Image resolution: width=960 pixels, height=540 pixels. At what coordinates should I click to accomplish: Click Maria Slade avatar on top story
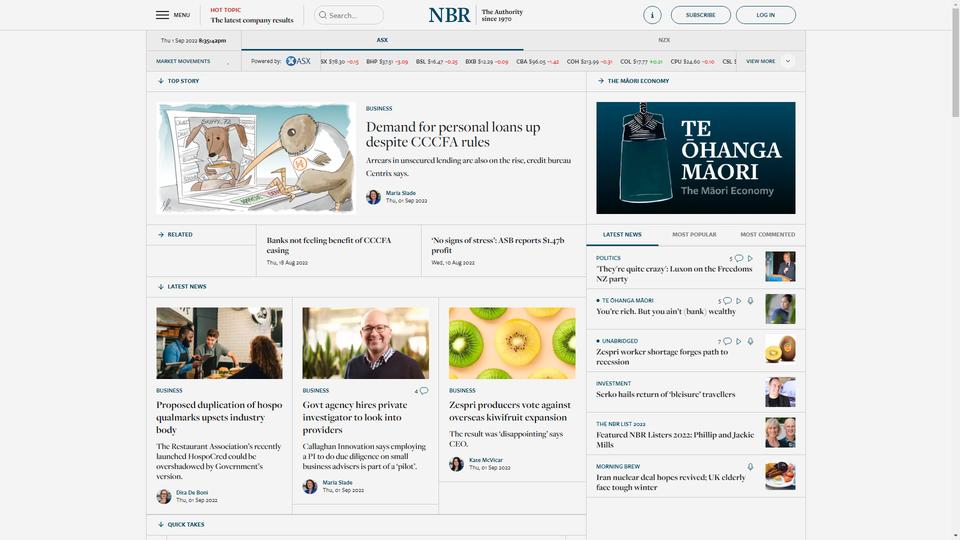pyautogui.click(x=373, y=197)
